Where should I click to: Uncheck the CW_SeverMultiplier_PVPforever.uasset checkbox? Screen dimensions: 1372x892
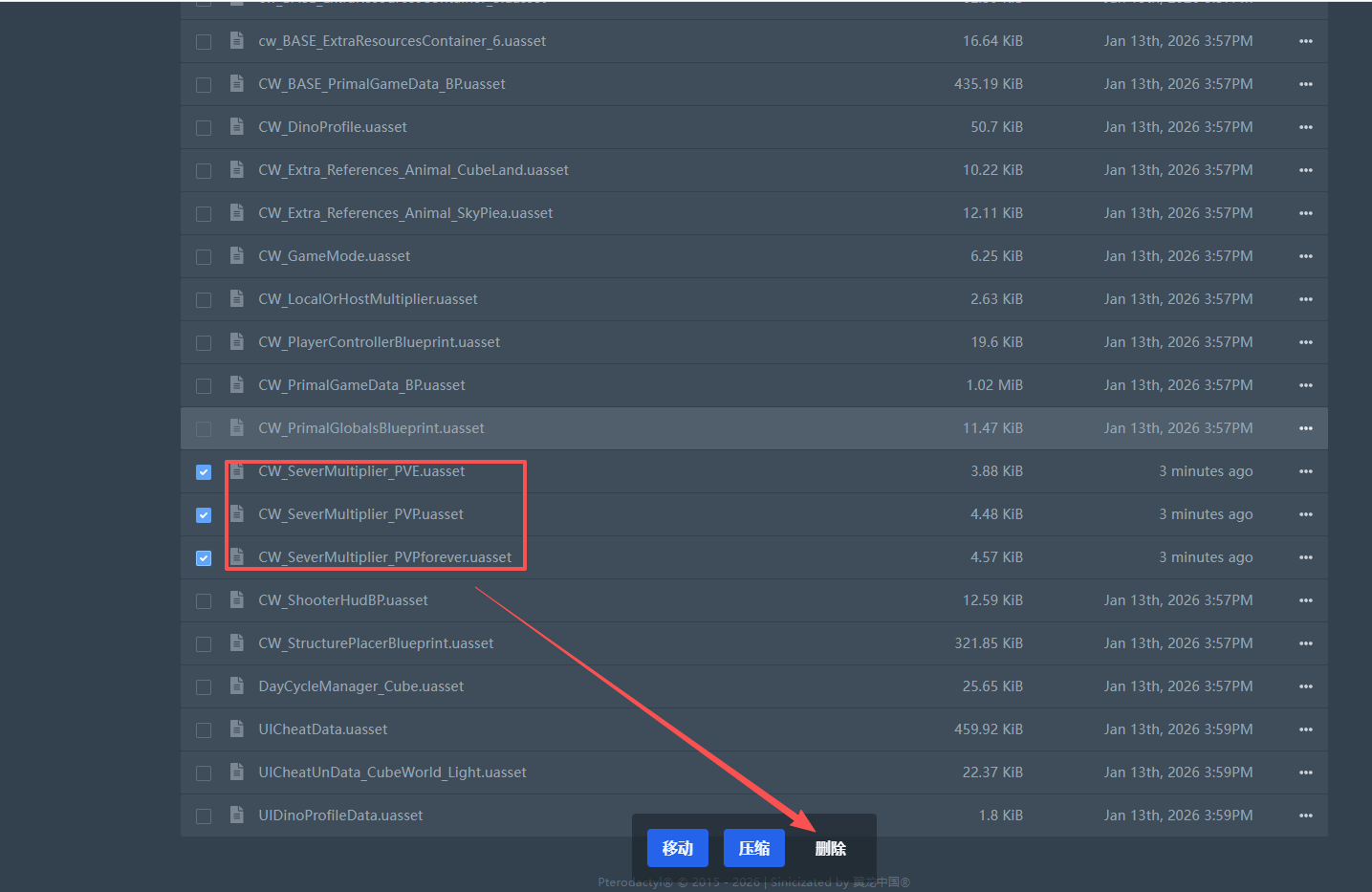(204, 558)
